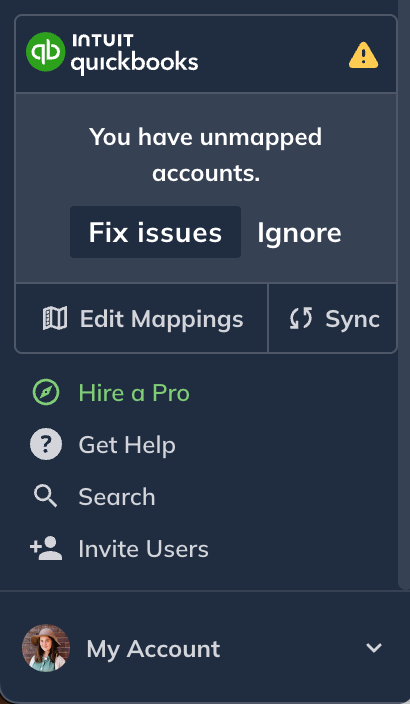410x704 pixels.
Task: Click the question mark help icon
Action: coord(46,444)
